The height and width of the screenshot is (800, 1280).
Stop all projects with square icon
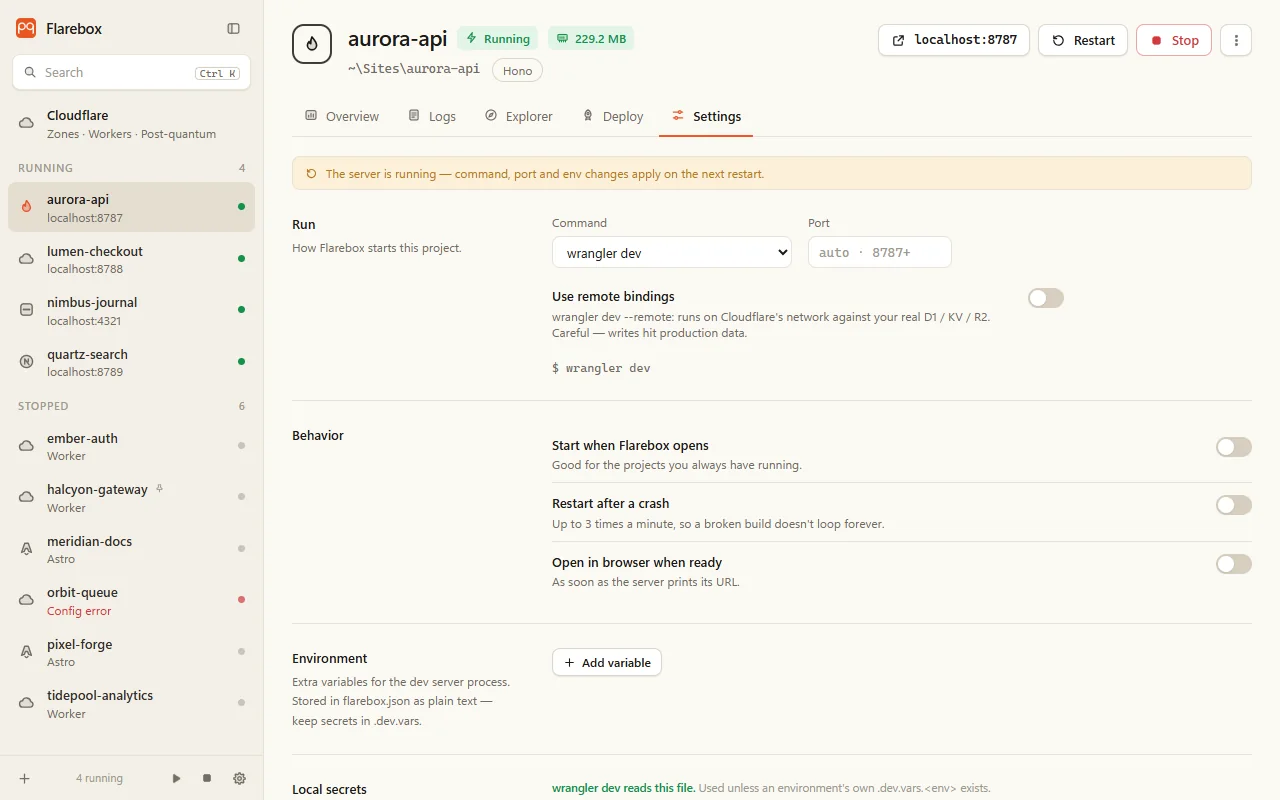click(x=207, y=778)
